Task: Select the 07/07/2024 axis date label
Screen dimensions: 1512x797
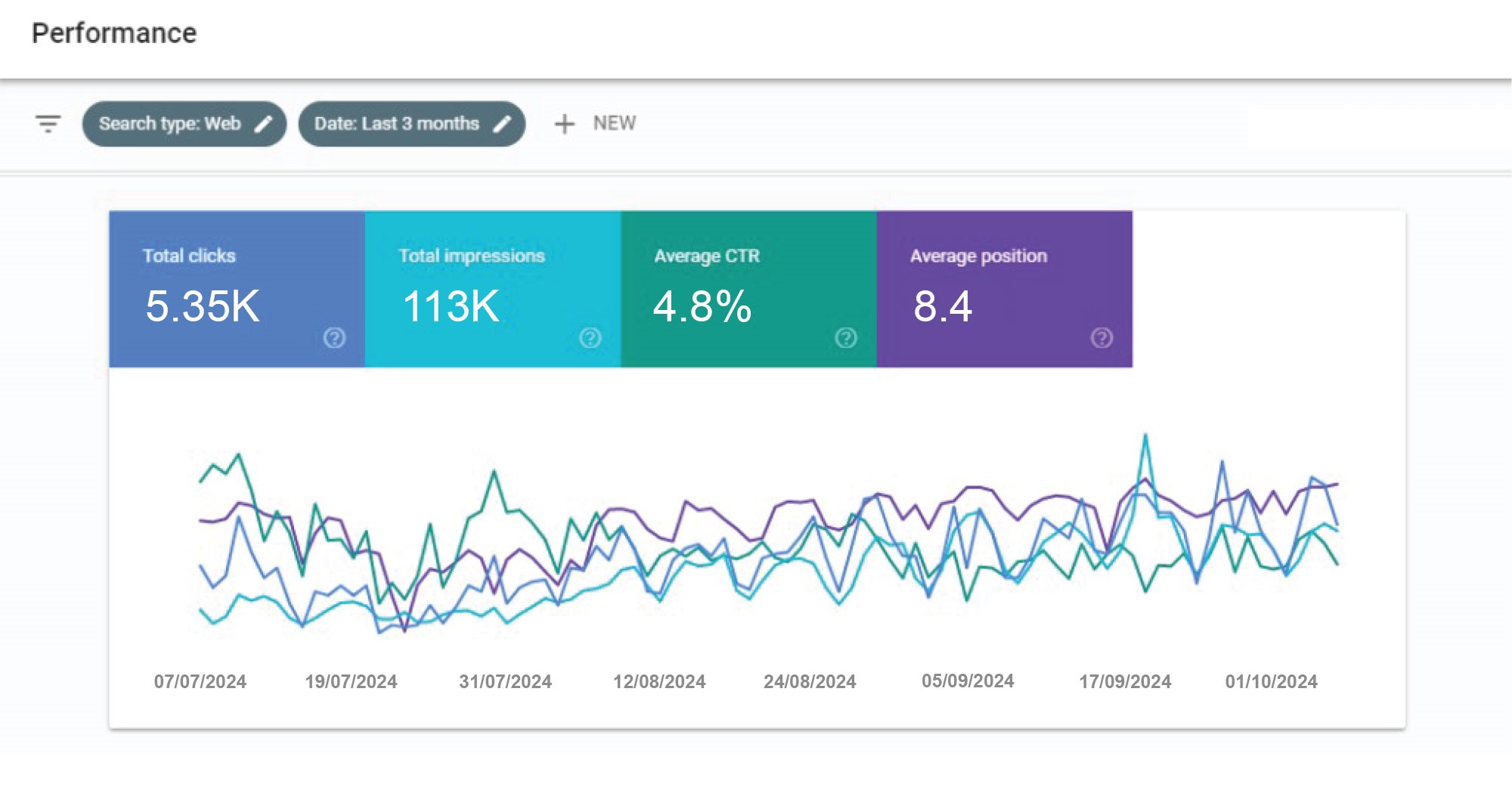Action: pyautogui.click(x=200, y=681)
